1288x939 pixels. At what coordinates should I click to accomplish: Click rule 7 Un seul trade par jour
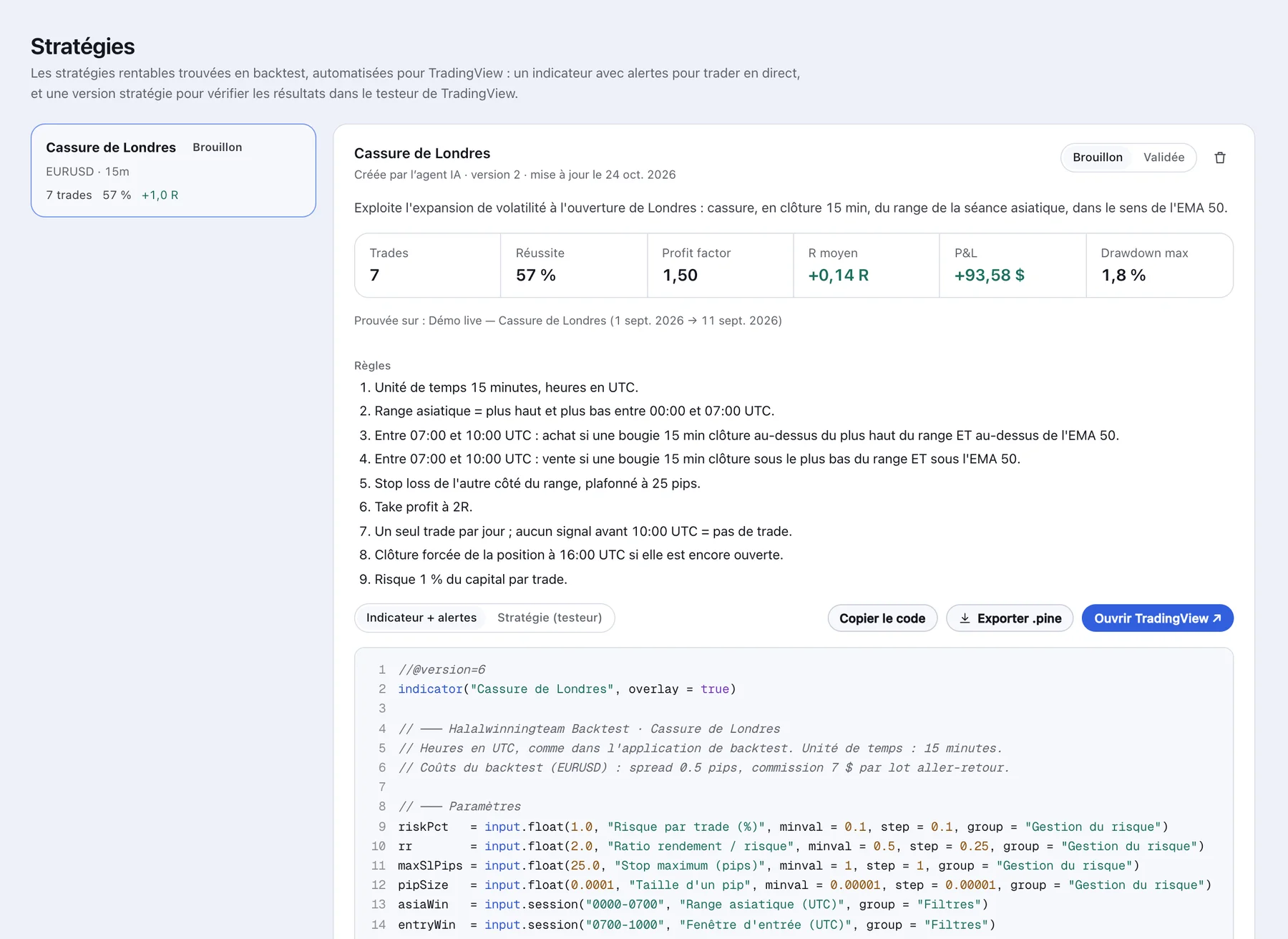click(x=575, y=531)
